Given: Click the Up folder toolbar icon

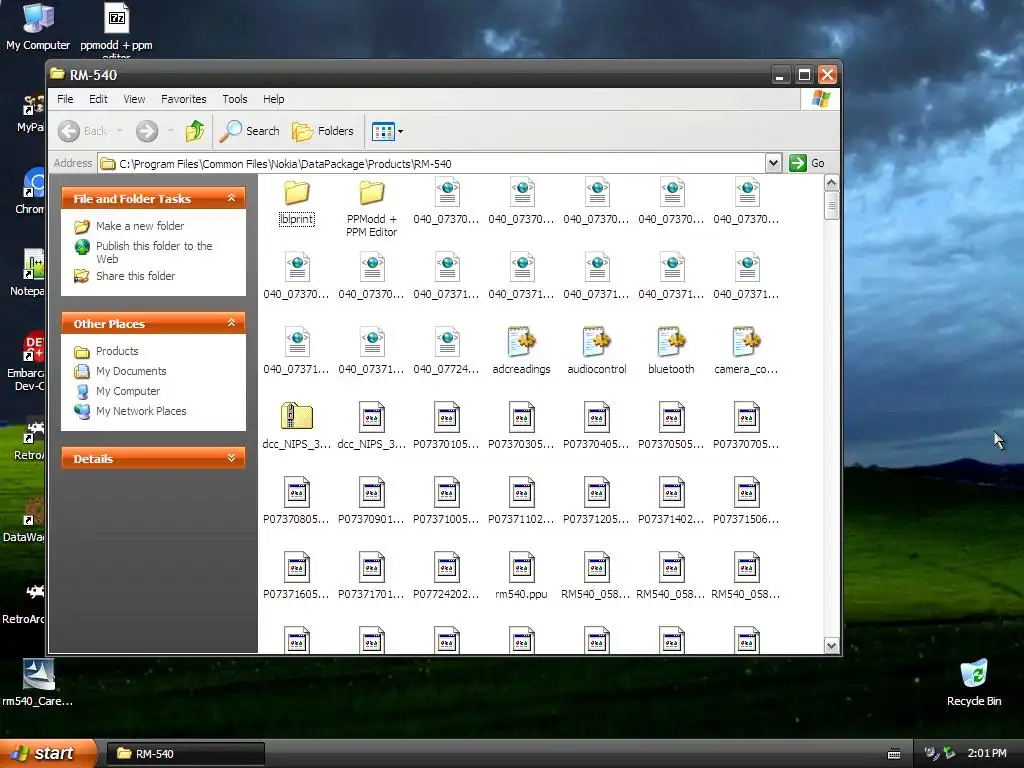Looking at the screenshot, I should point(195,131).
